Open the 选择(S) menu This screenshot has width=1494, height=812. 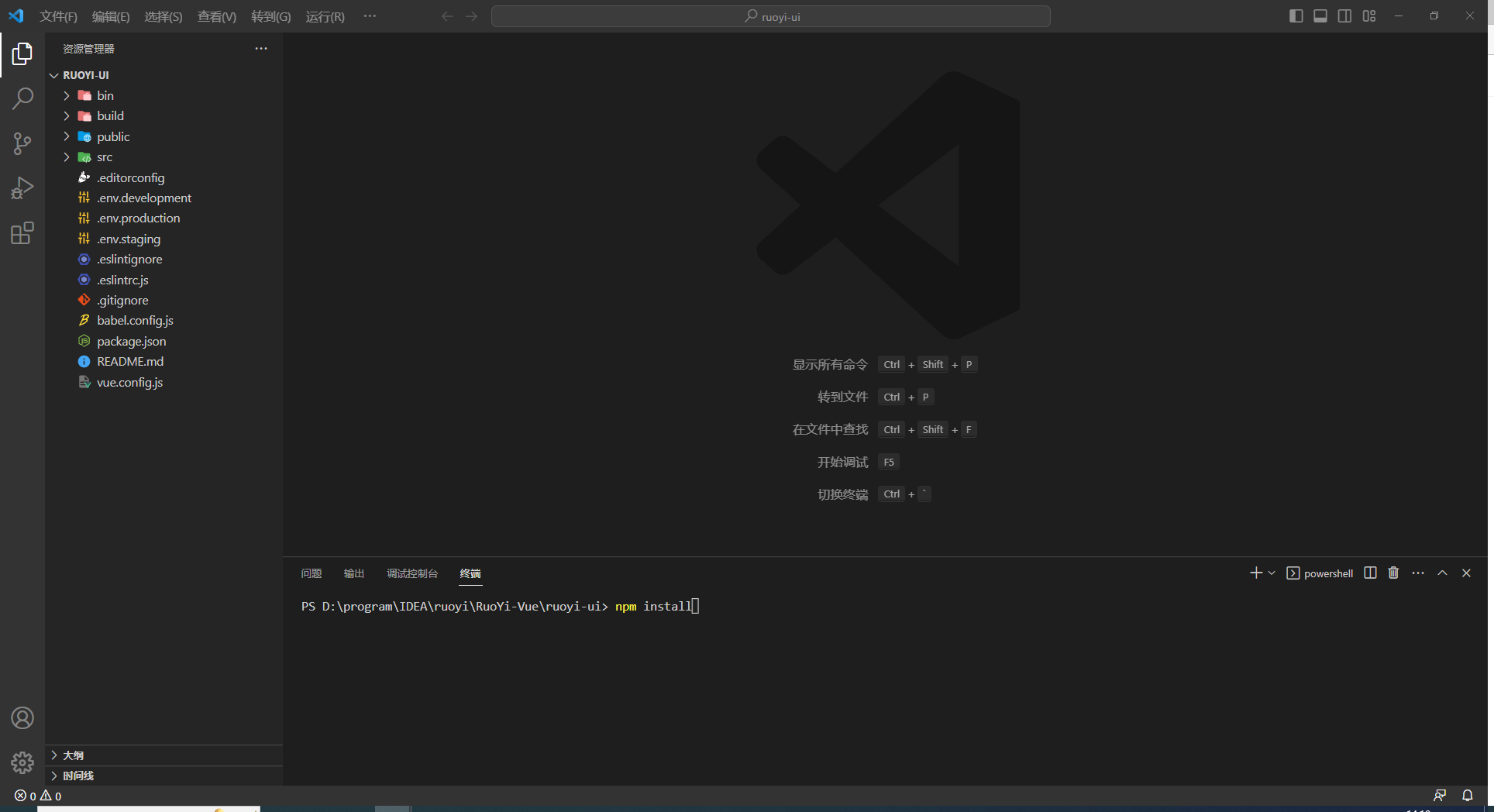coord(164,16)
